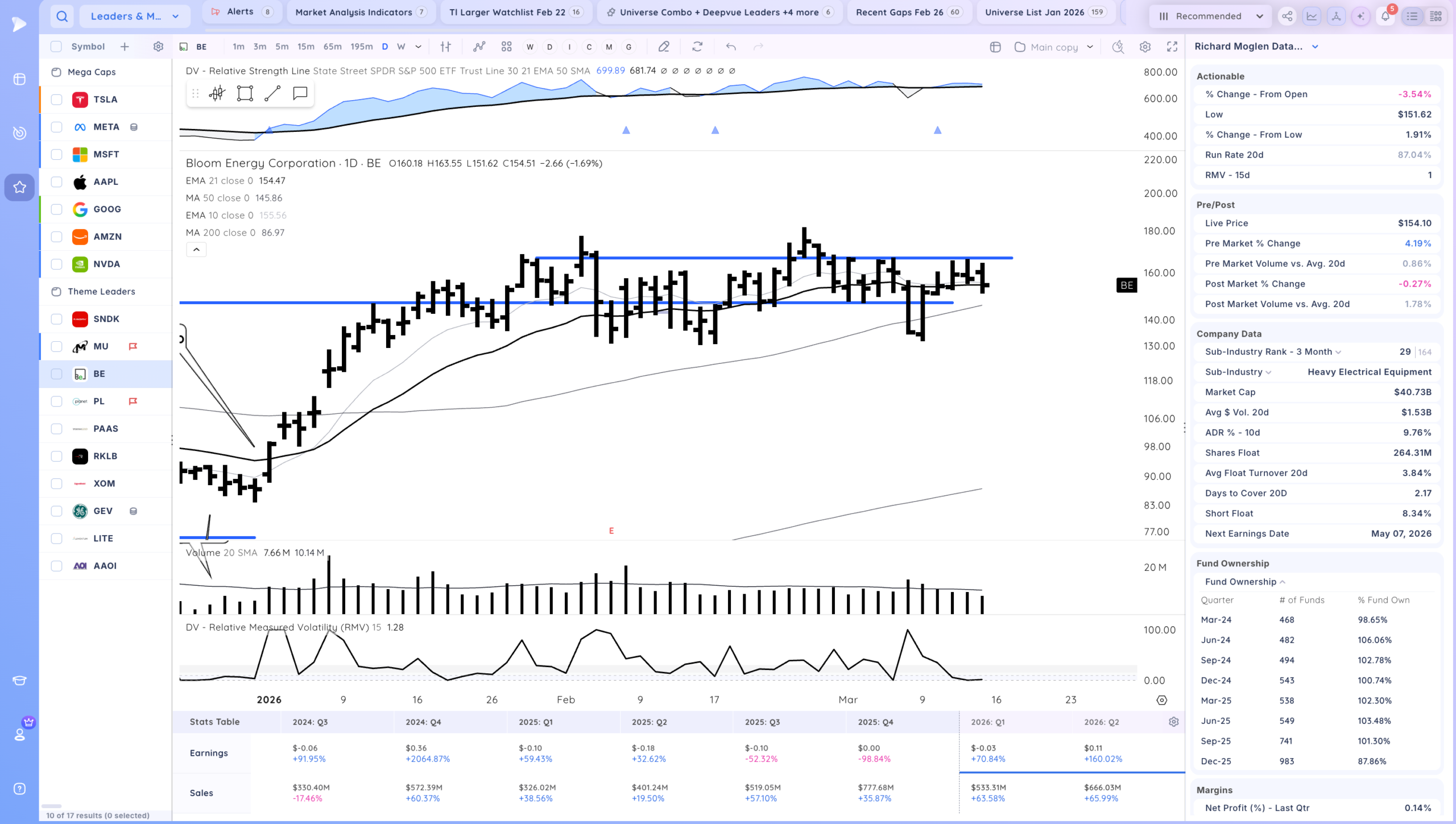Screen dimensions: 1456x824
Task: Click the undo arrow in chart toolbar
Action: 731,47
